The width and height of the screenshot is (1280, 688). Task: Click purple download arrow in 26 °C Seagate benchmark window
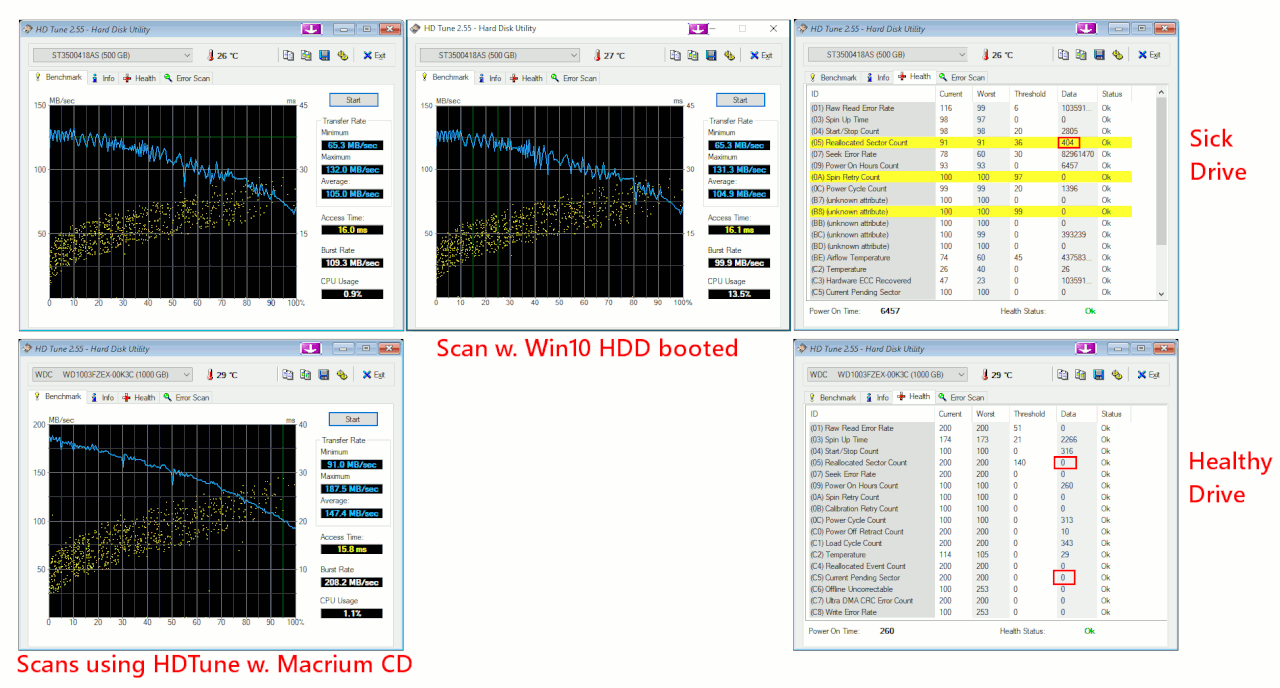click(311, 29)
